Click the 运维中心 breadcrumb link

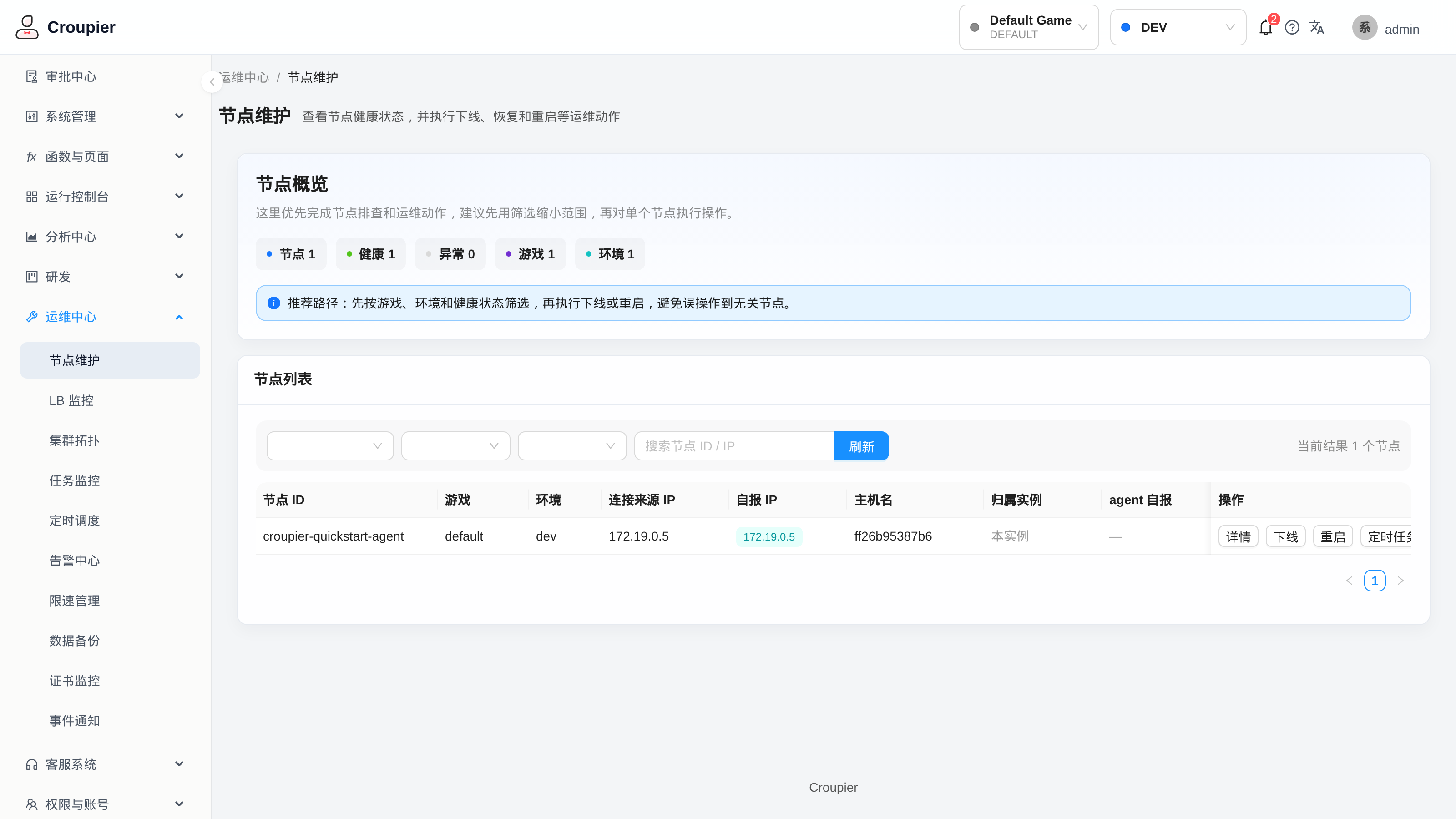[244, 77]
